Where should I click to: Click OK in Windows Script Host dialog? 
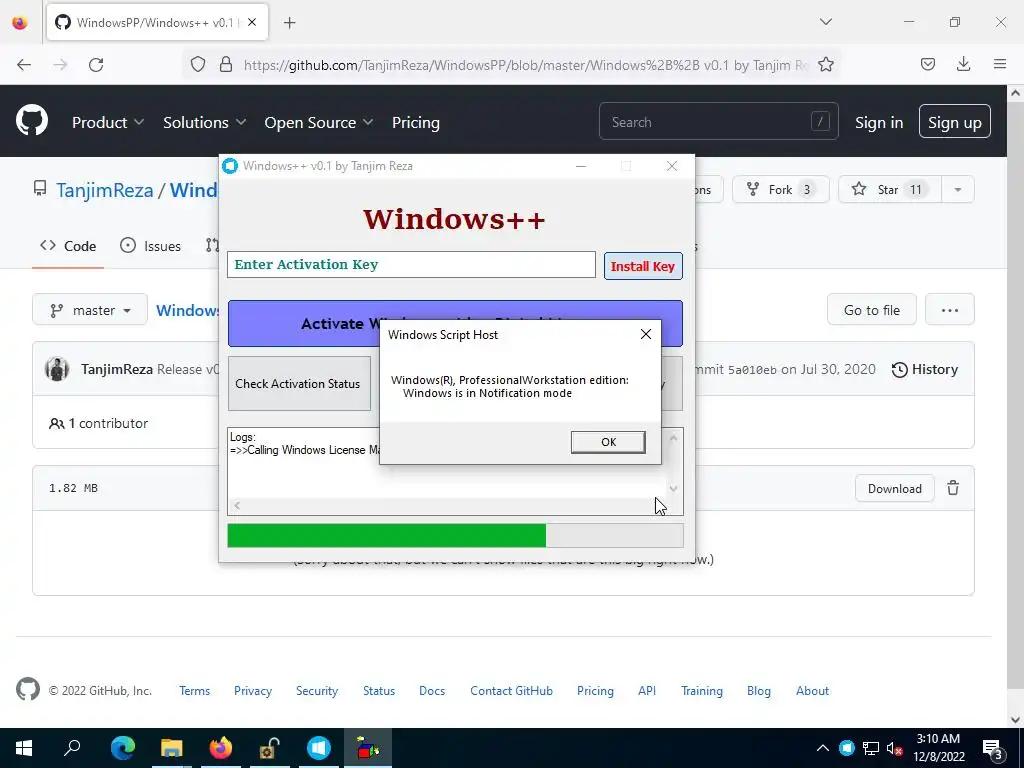608,442
